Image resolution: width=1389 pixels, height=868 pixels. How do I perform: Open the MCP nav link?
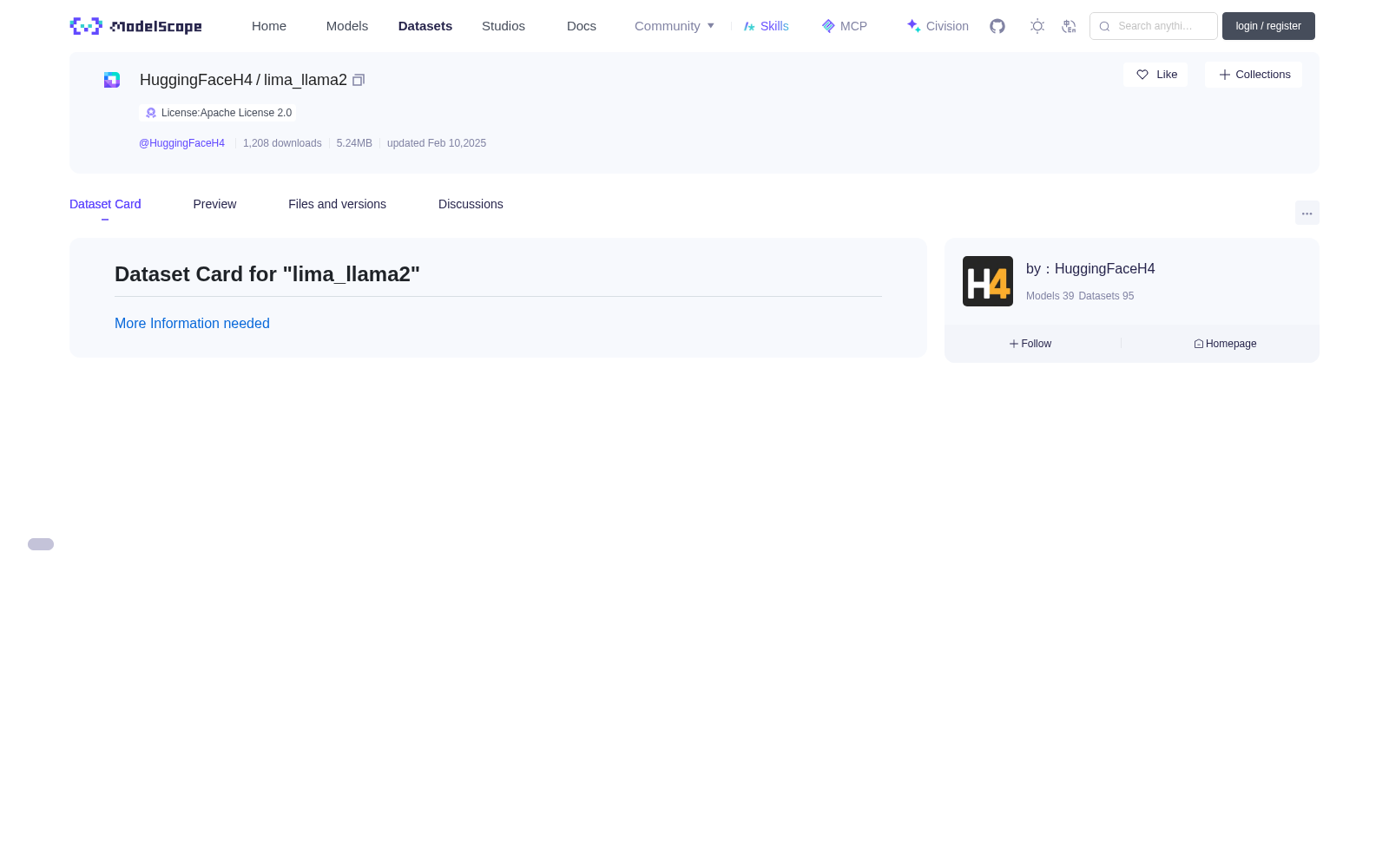coord(845,26)
